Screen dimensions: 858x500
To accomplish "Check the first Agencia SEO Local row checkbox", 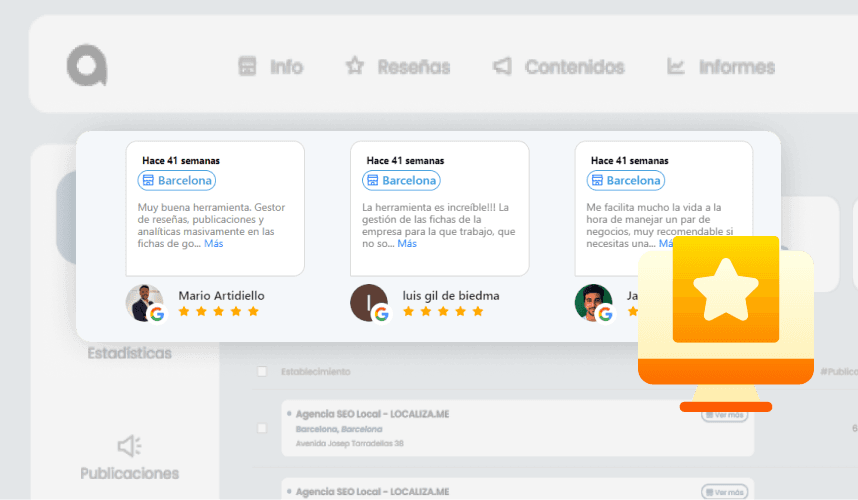I will [x=262, y=428].
